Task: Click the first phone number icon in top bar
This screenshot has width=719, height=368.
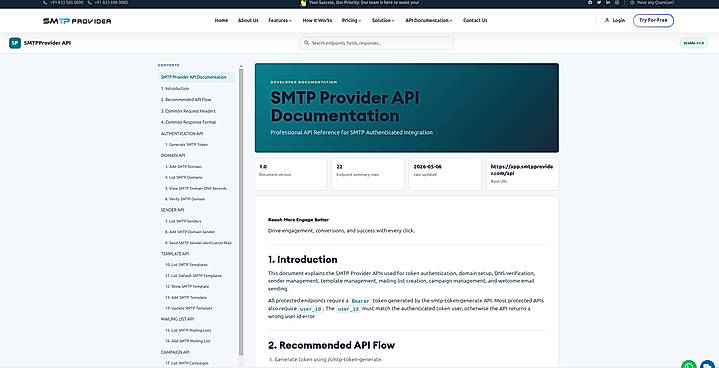Action: click(x=45, y=2)
